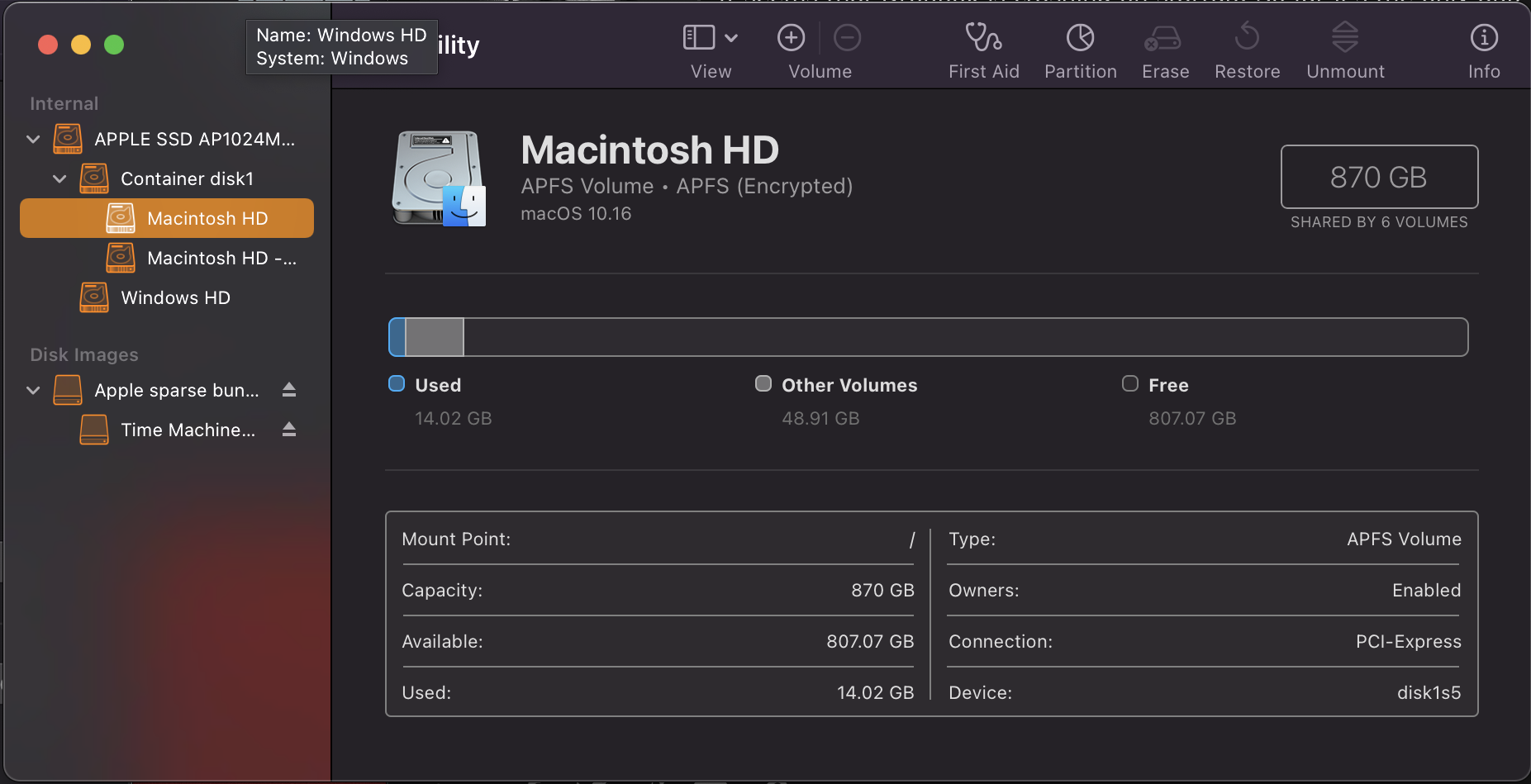Select Windows HD in sidebar

[175, 297]
